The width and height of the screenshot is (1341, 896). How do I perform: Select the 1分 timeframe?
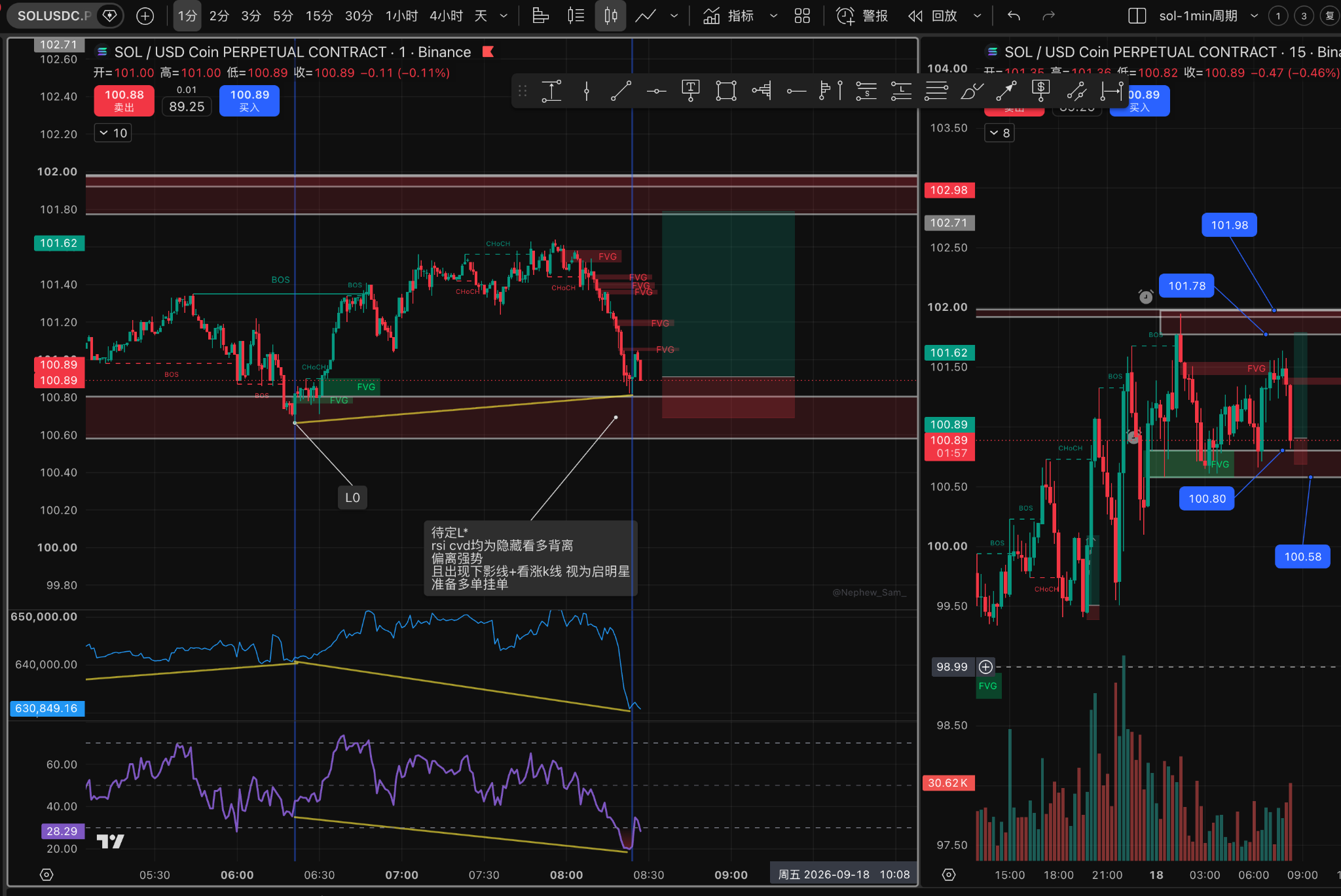(187, 16)
